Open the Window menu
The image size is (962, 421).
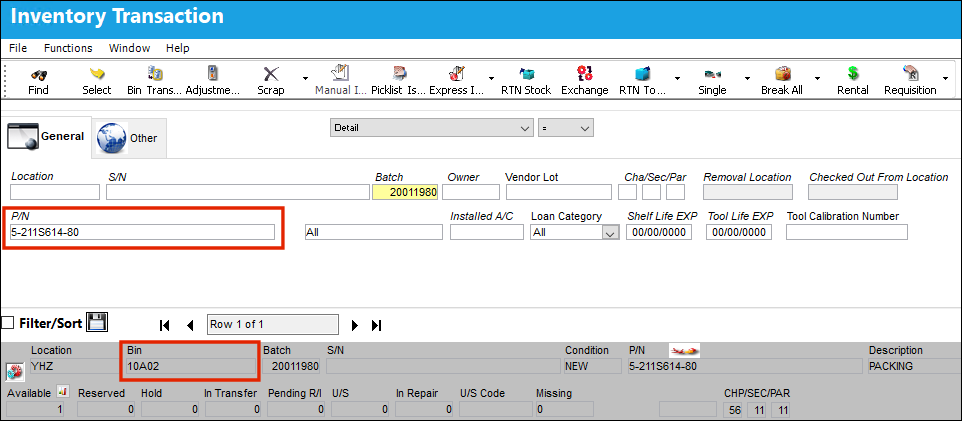[x=129, y=48]
